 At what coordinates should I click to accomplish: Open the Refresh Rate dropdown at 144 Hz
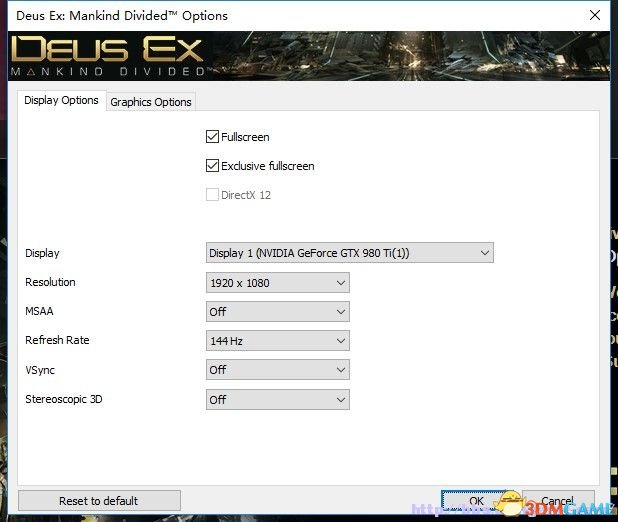[277, 341]
